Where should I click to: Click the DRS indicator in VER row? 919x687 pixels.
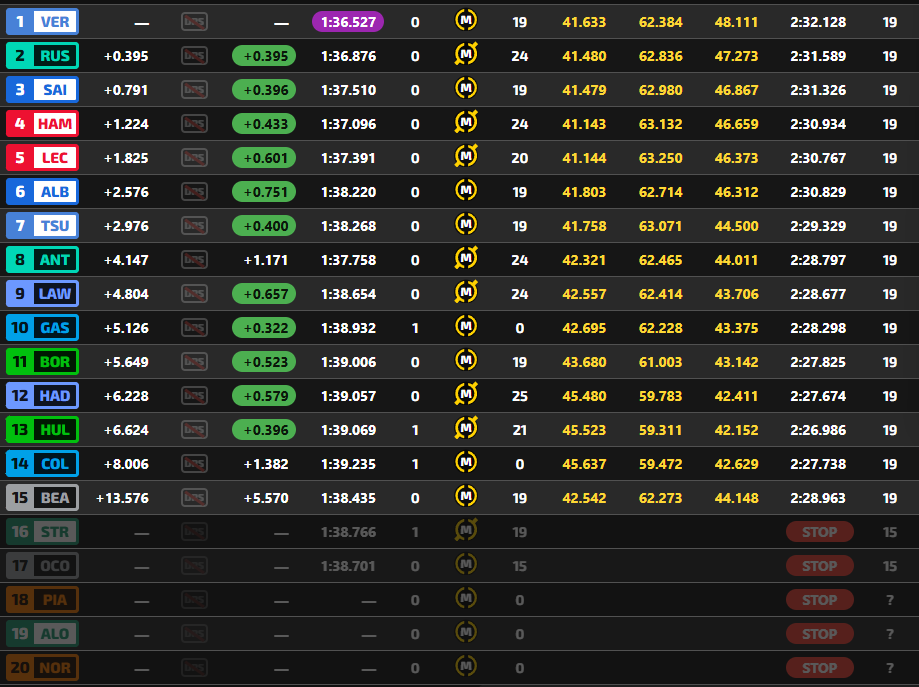194,22
